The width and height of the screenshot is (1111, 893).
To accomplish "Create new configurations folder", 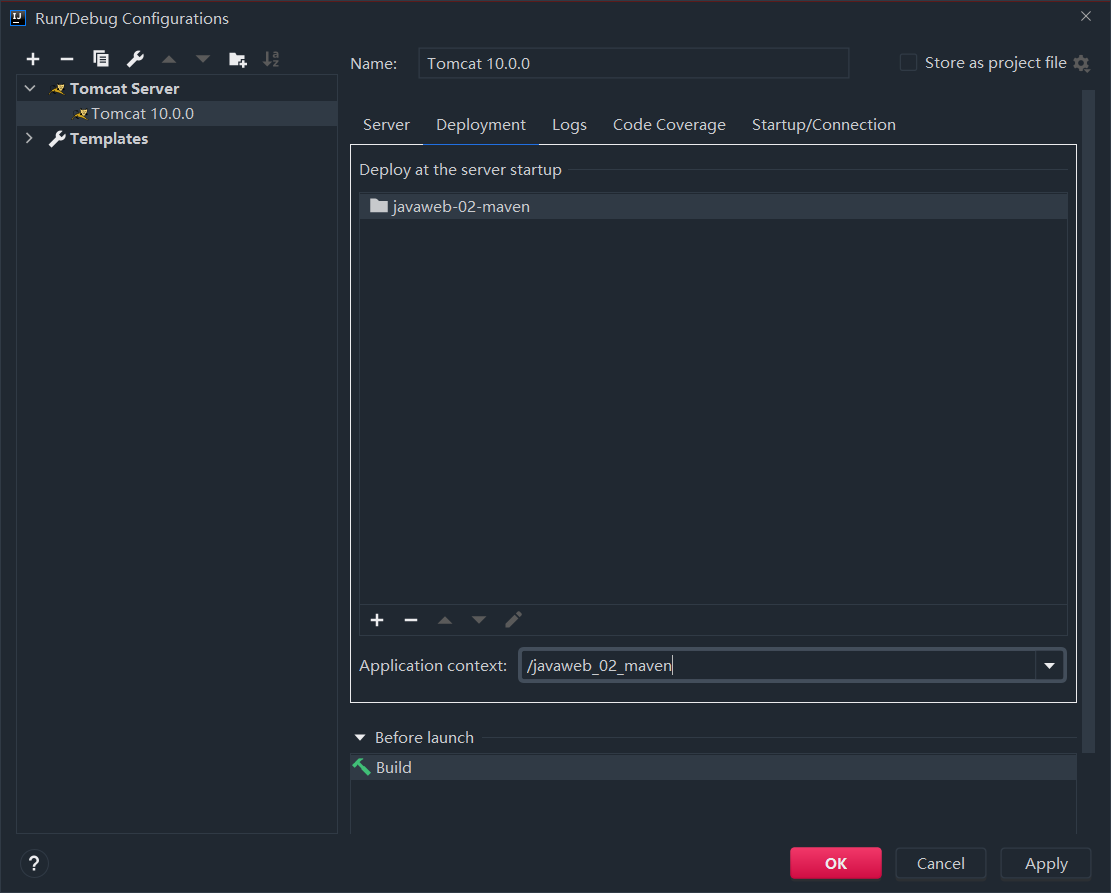I will point(237,60).
